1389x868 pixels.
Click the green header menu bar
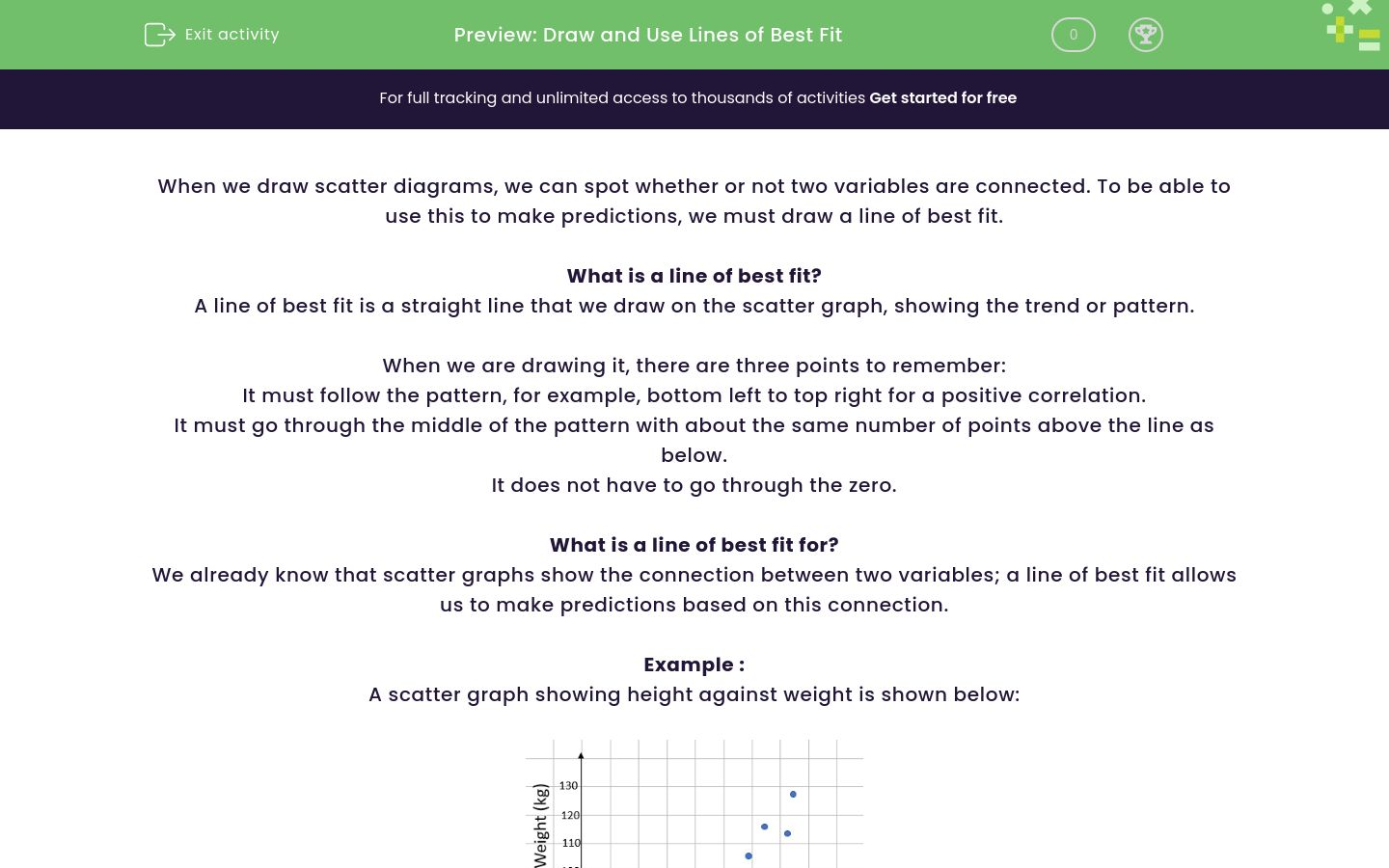(x=694, y=35)
